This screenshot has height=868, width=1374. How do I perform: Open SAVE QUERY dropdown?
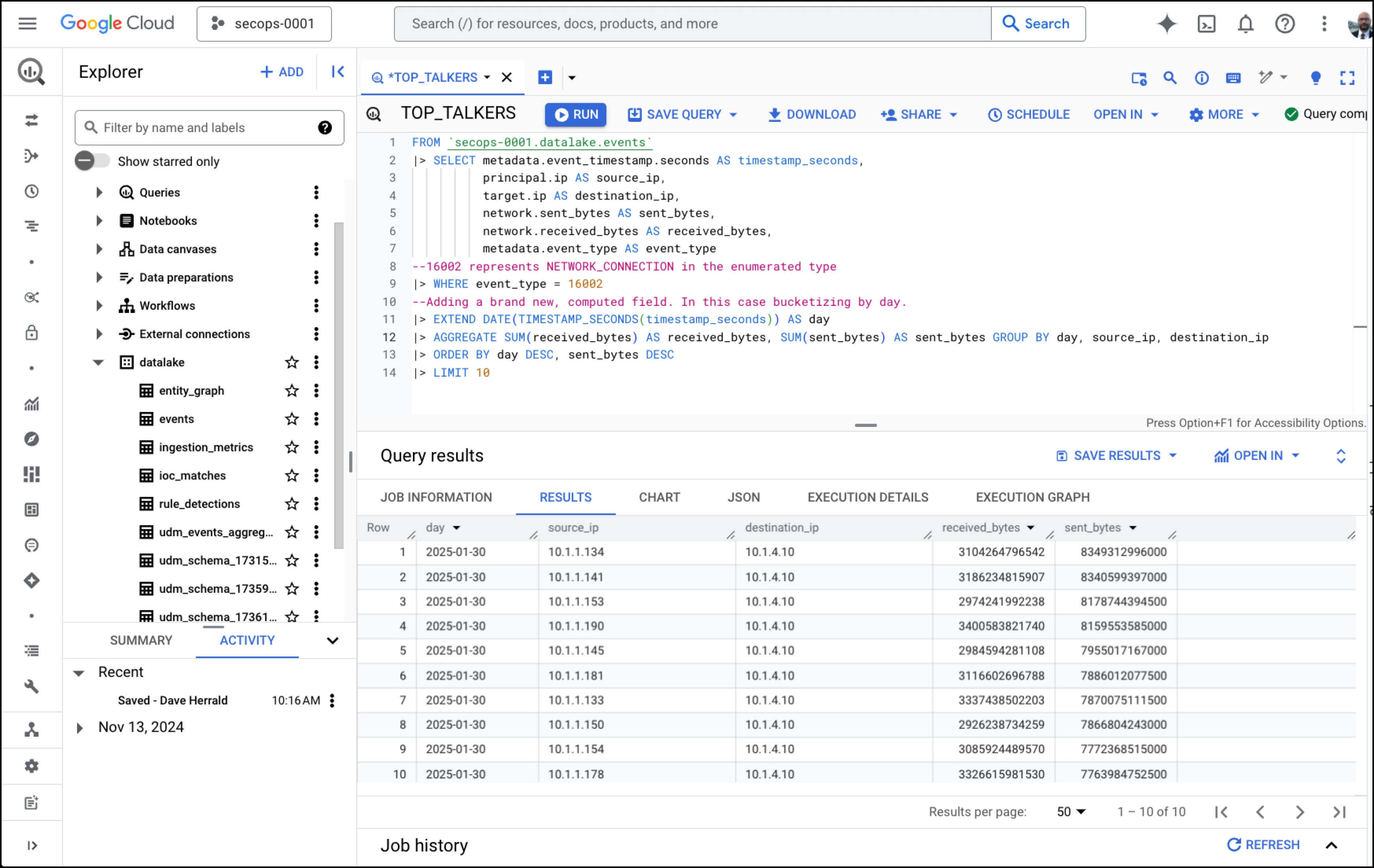pyautogui.click(x=682, y=115)
